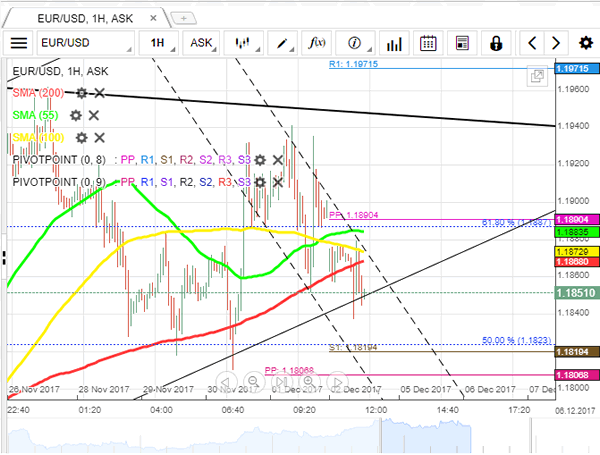Click the SMA (200) legend label

pos(38,93)
